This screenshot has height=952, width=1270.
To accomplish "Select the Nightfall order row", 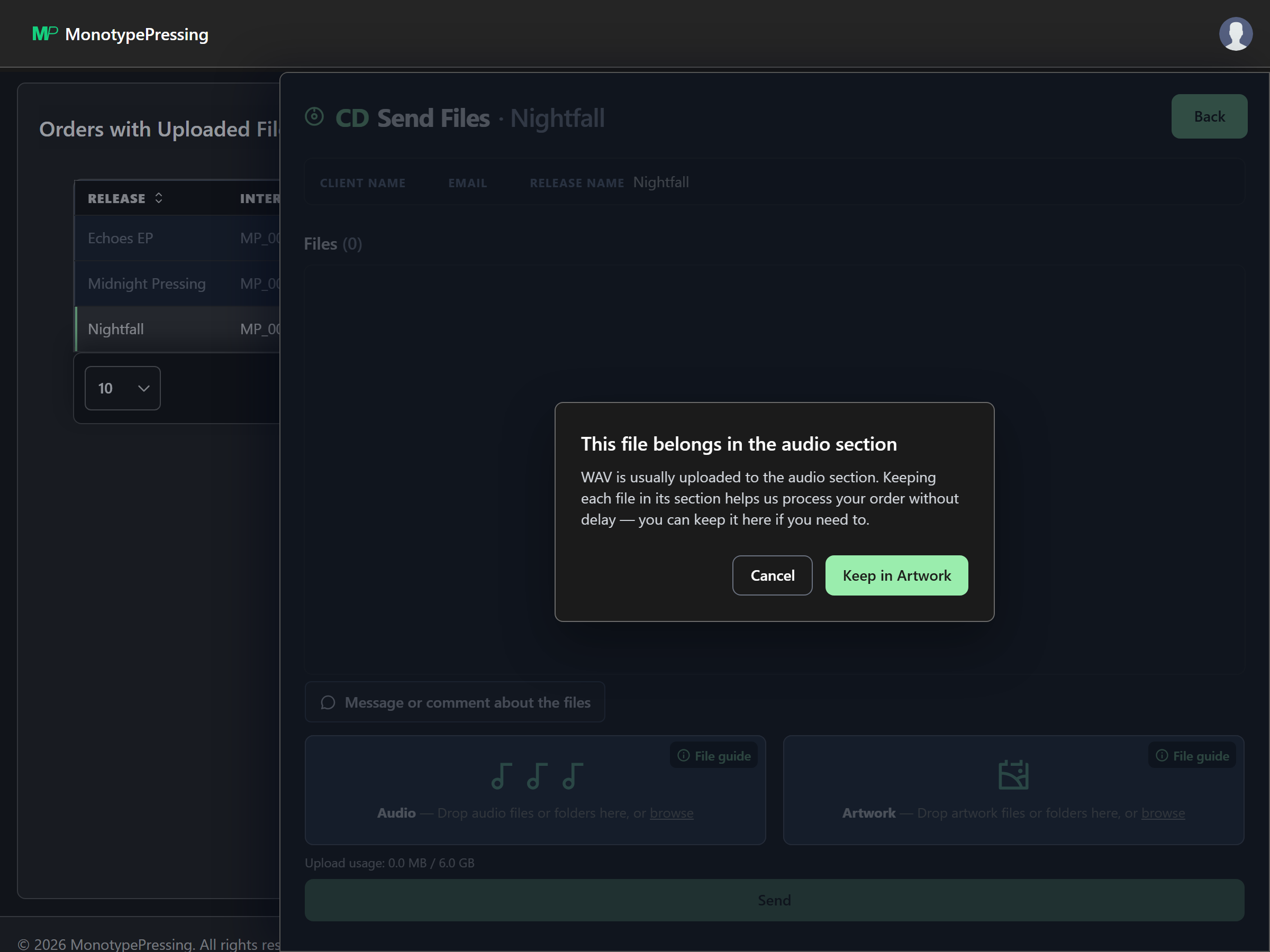I will [x=177, y=329].
